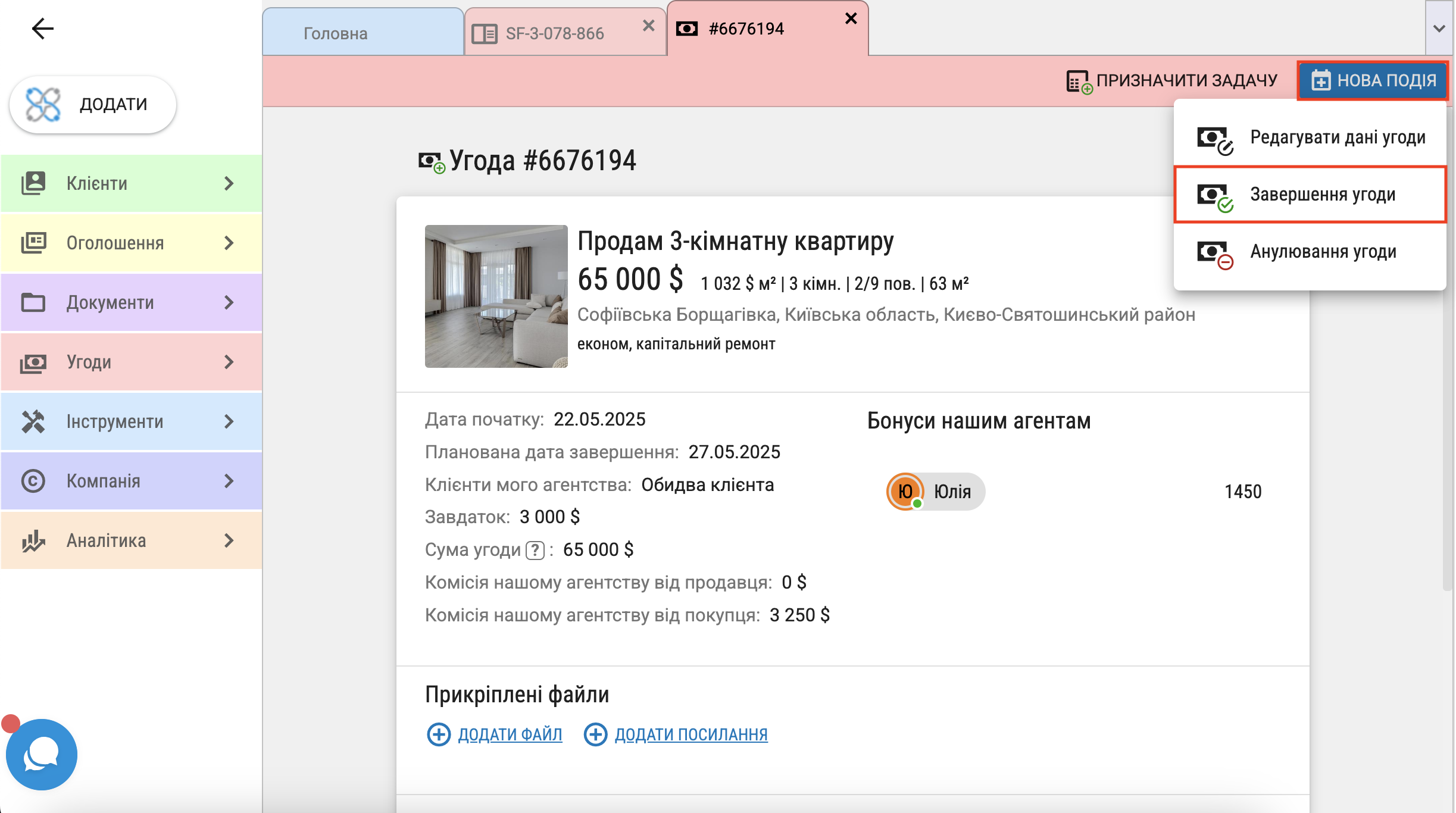Click the Завдаток value 3 000 $
The height and width of the screenshot is (813, 1456).
[x=549, y=517]
